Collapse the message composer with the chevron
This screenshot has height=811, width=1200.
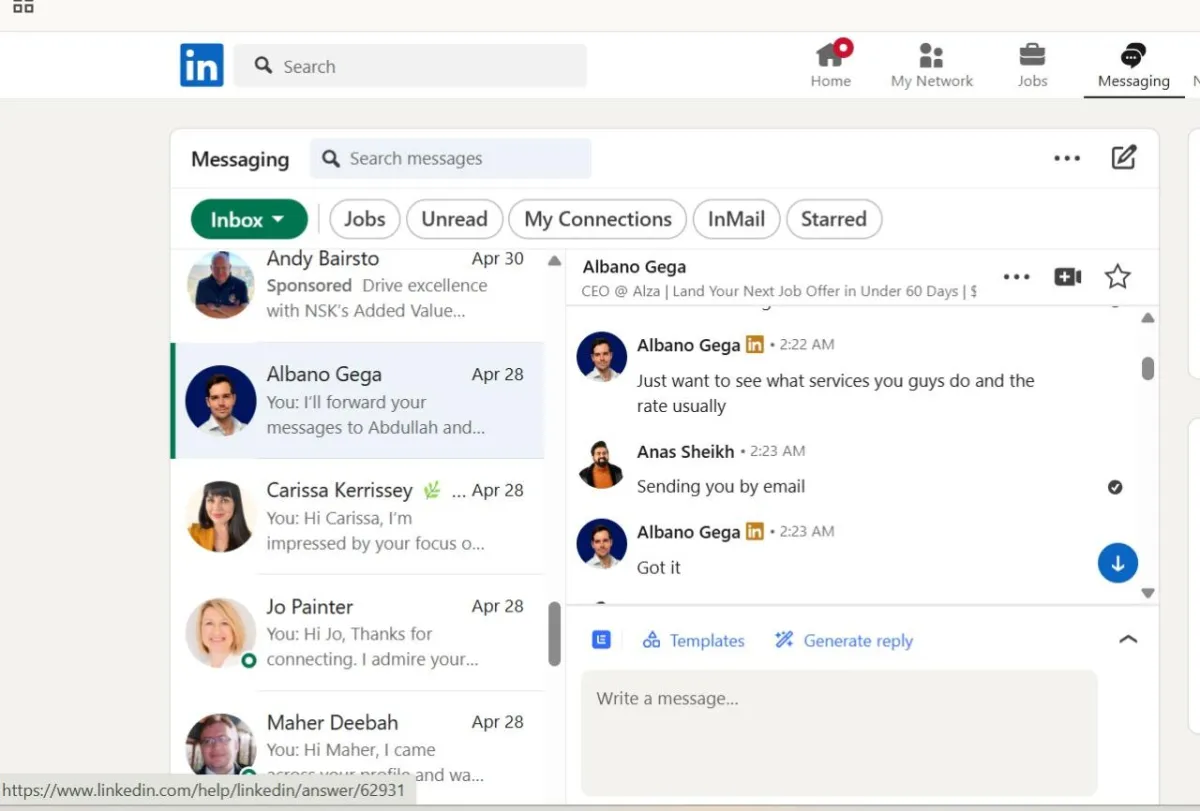(1128, 639)
